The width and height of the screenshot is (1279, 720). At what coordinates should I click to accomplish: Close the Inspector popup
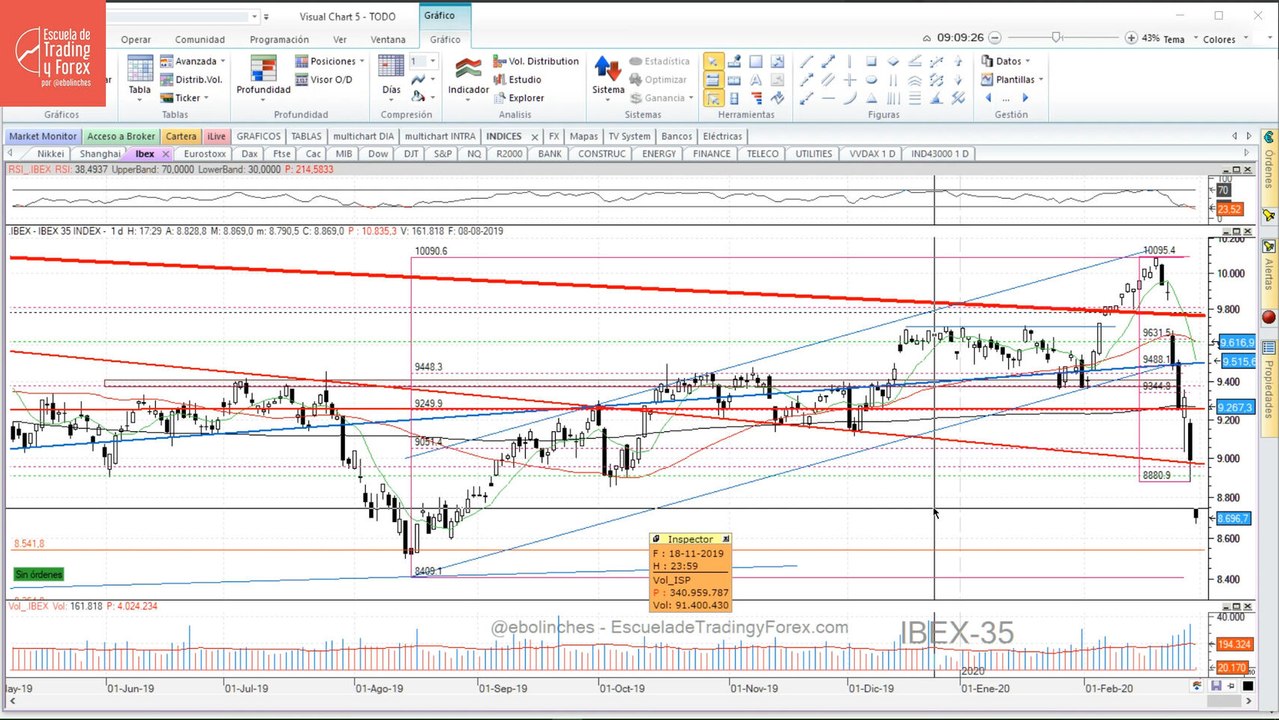[726, 539]
